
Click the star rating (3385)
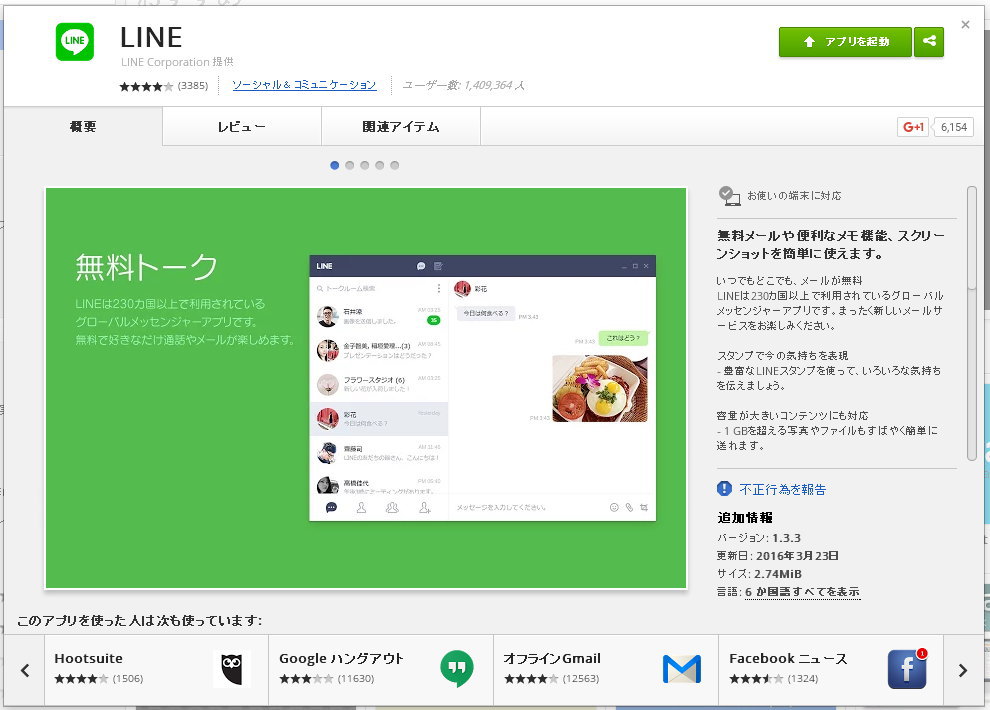pyautogui.click(x=164, y=86)
